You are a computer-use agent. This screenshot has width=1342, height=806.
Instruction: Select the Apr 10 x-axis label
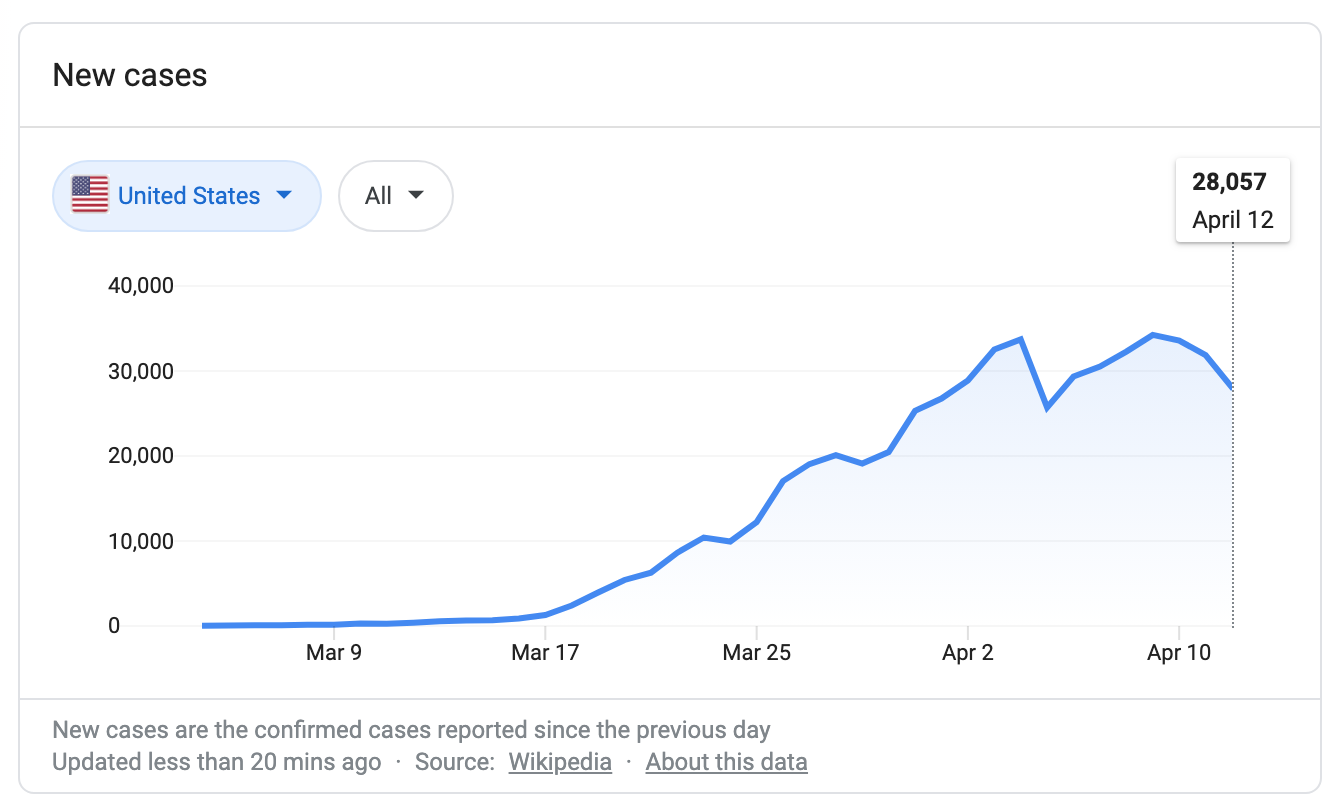pyautogui.click(x=1179, y=654)
